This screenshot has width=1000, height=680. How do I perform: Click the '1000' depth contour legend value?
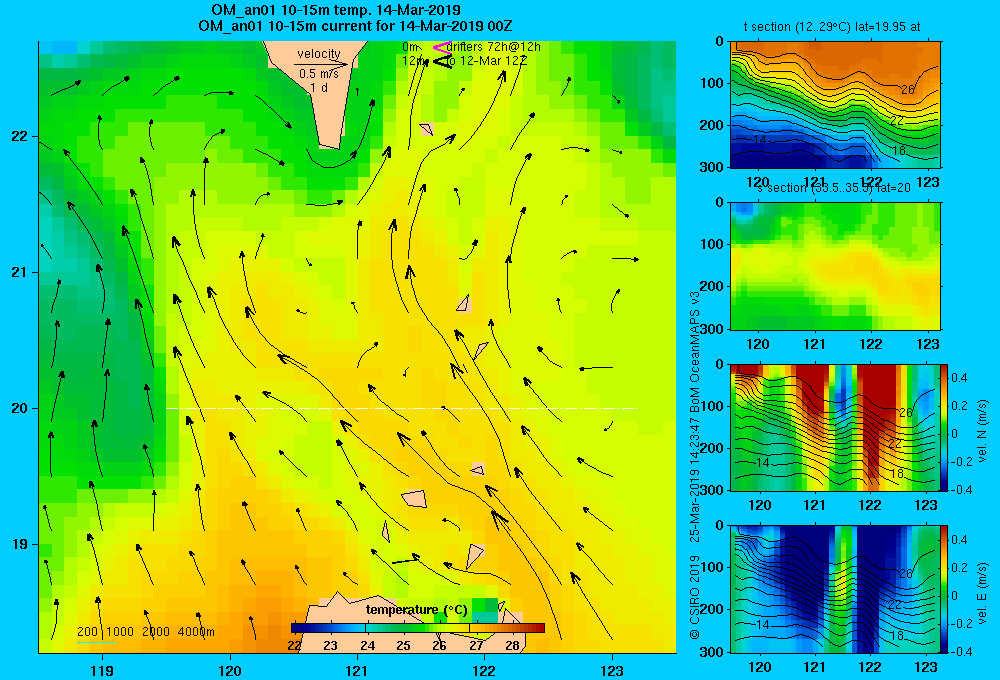pyautogui.click(x=120, y=632)
